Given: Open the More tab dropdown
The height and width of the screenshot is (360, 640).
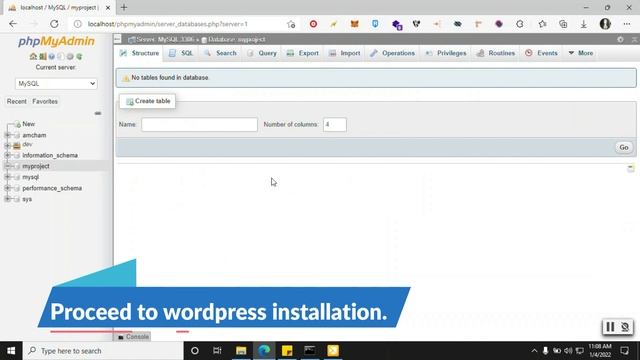Looking at the screenshot, I should pyautogui.click(x=581, y=53).
